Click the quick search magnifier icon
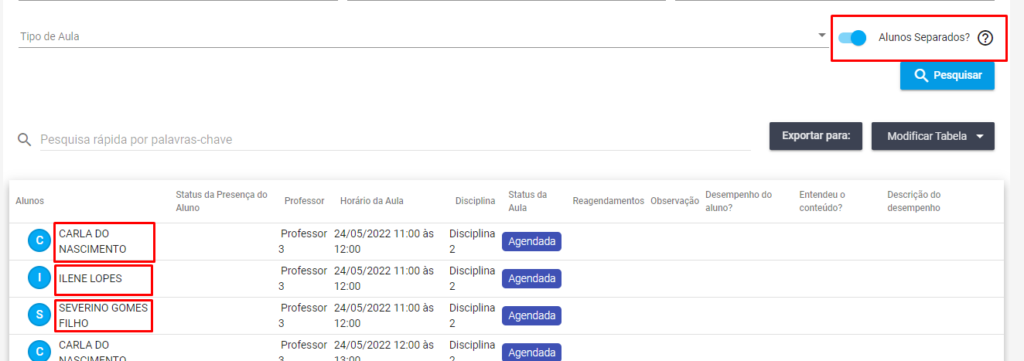Viewport: 1024px width, 361px height. pos(25,140)
